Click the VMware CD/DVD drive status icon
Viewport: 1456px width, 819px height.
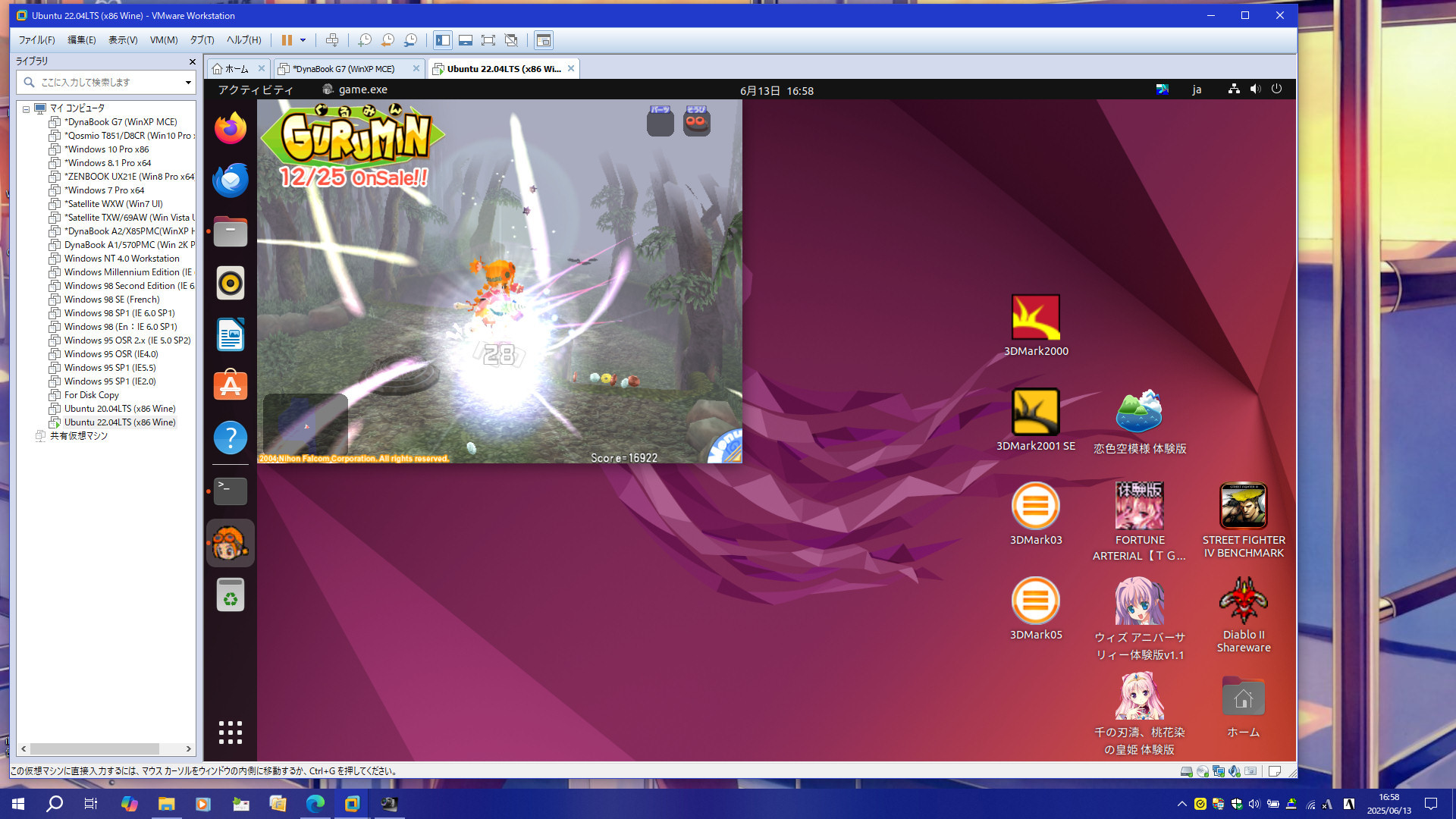pyautogui.click(x=1202, y=771)
